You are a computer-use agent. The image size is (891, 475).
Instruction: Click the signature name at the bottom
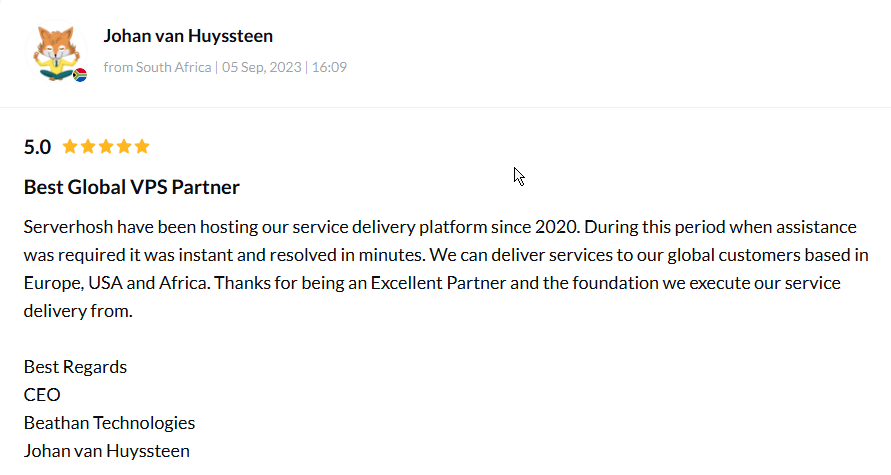point(106,450)
